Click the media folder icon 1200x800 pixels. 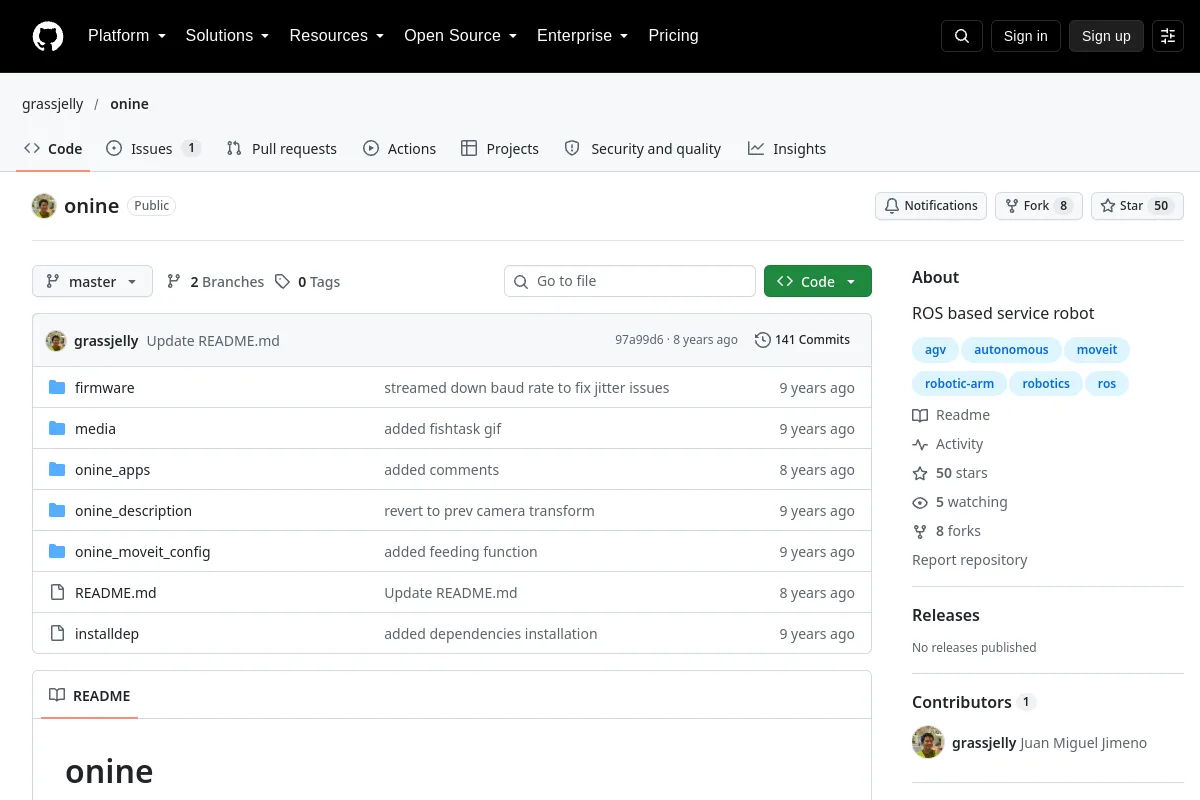(x=57, y=429)
